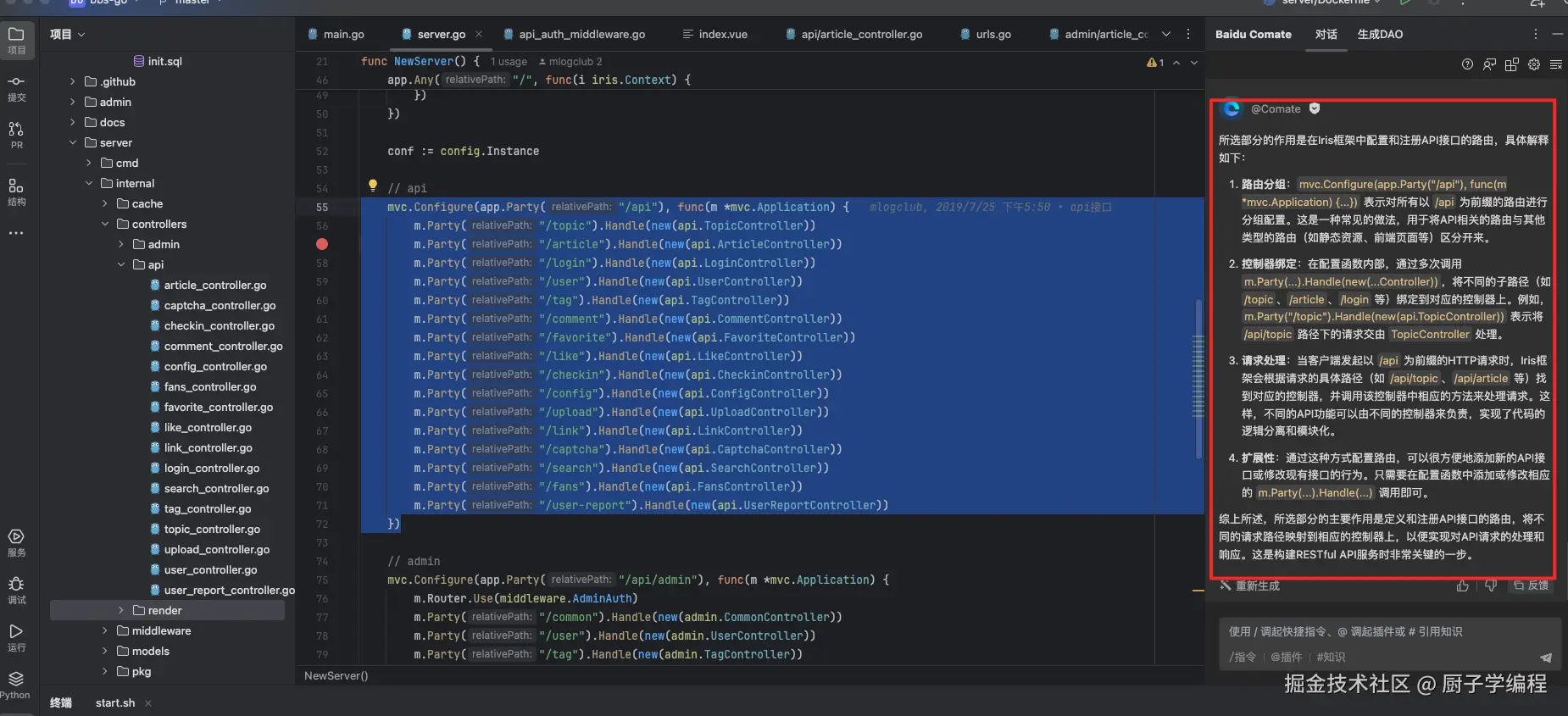
Task: Open Comate panel options menu
Action: 1535,34
